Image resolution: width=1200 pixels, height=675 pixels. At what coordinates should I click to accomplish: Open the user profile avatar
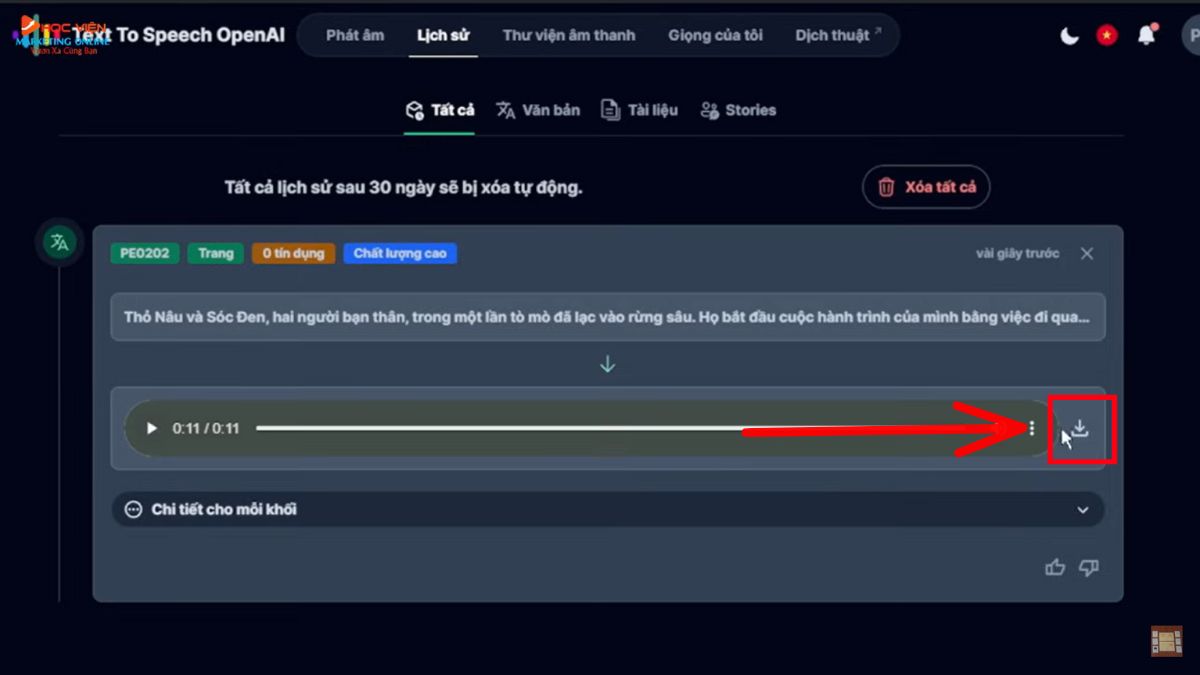[x=1190, y=35]
